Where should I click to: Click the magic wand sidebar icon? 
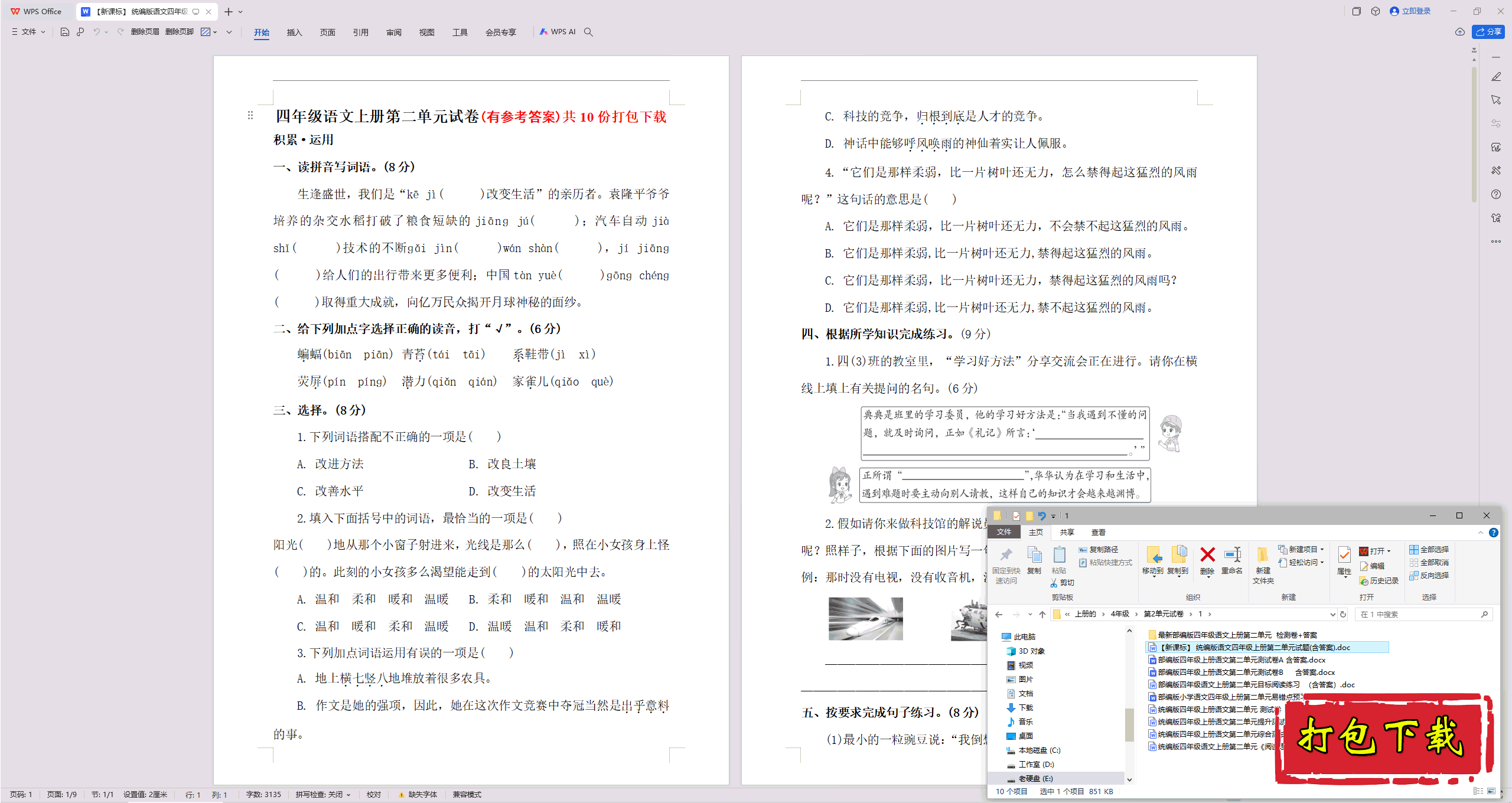coord(1496,171)
